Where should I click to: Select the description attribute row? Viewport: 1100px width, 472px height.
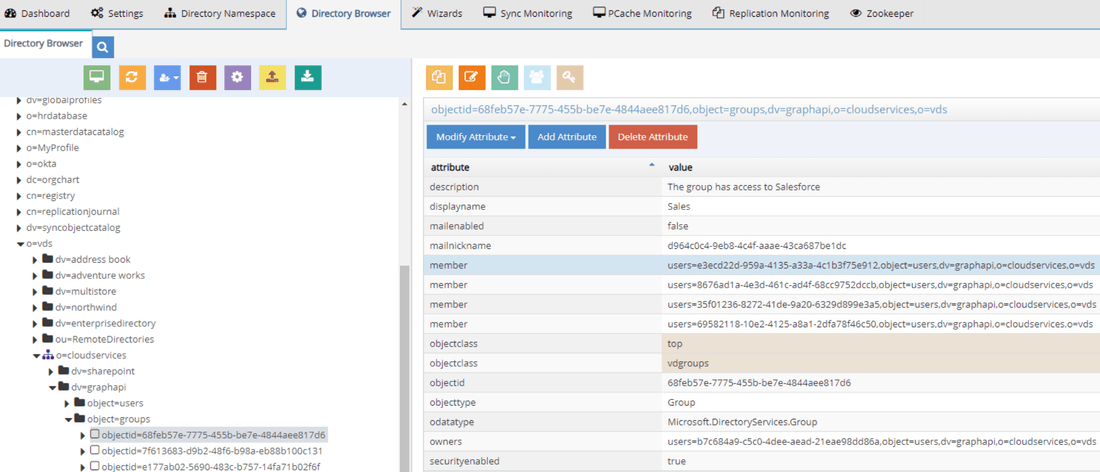[763, 187]
